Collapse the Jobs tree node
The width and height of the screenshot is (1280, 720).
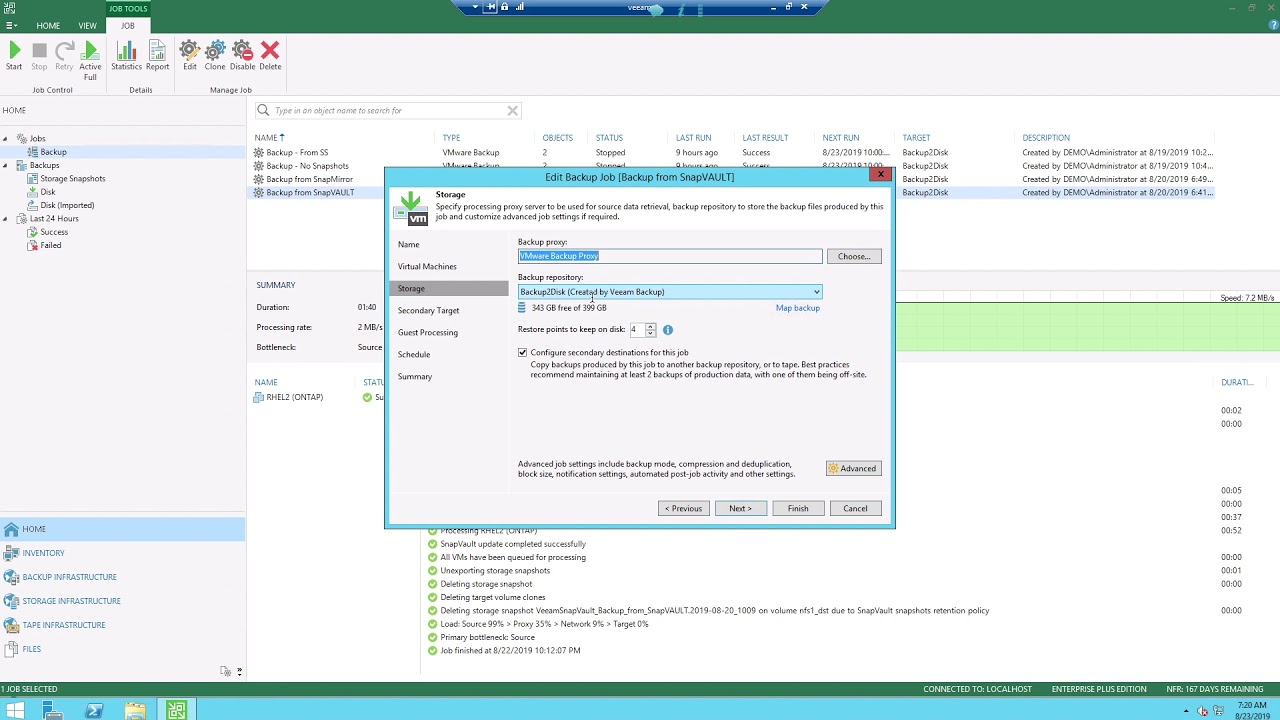(5, 139)
